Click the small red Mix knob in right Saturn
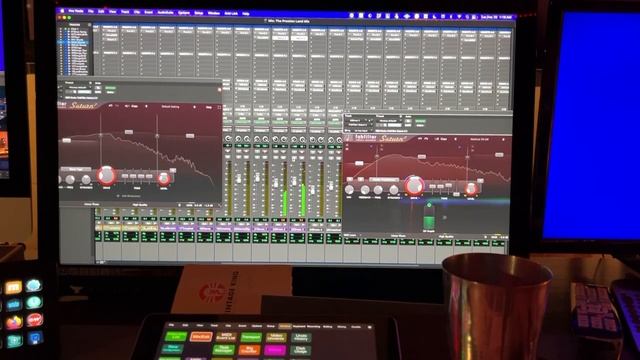640x360 pixels. [471, 189]
